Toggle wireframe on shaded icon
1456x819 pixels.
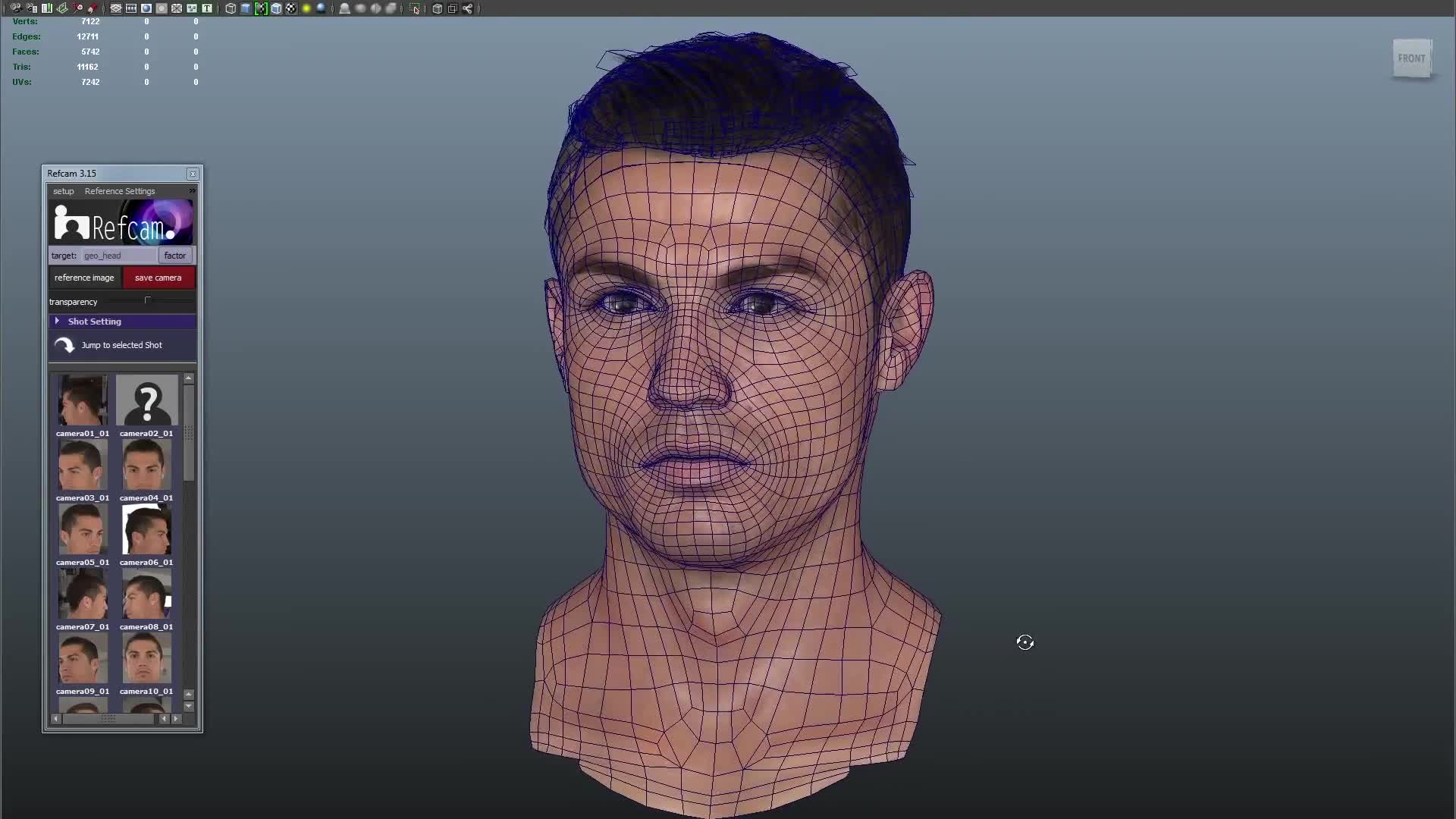[276, 8]
